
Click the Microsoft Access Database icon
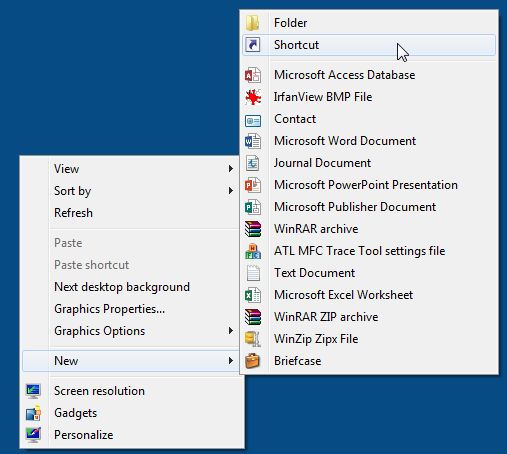pos(253,75)
